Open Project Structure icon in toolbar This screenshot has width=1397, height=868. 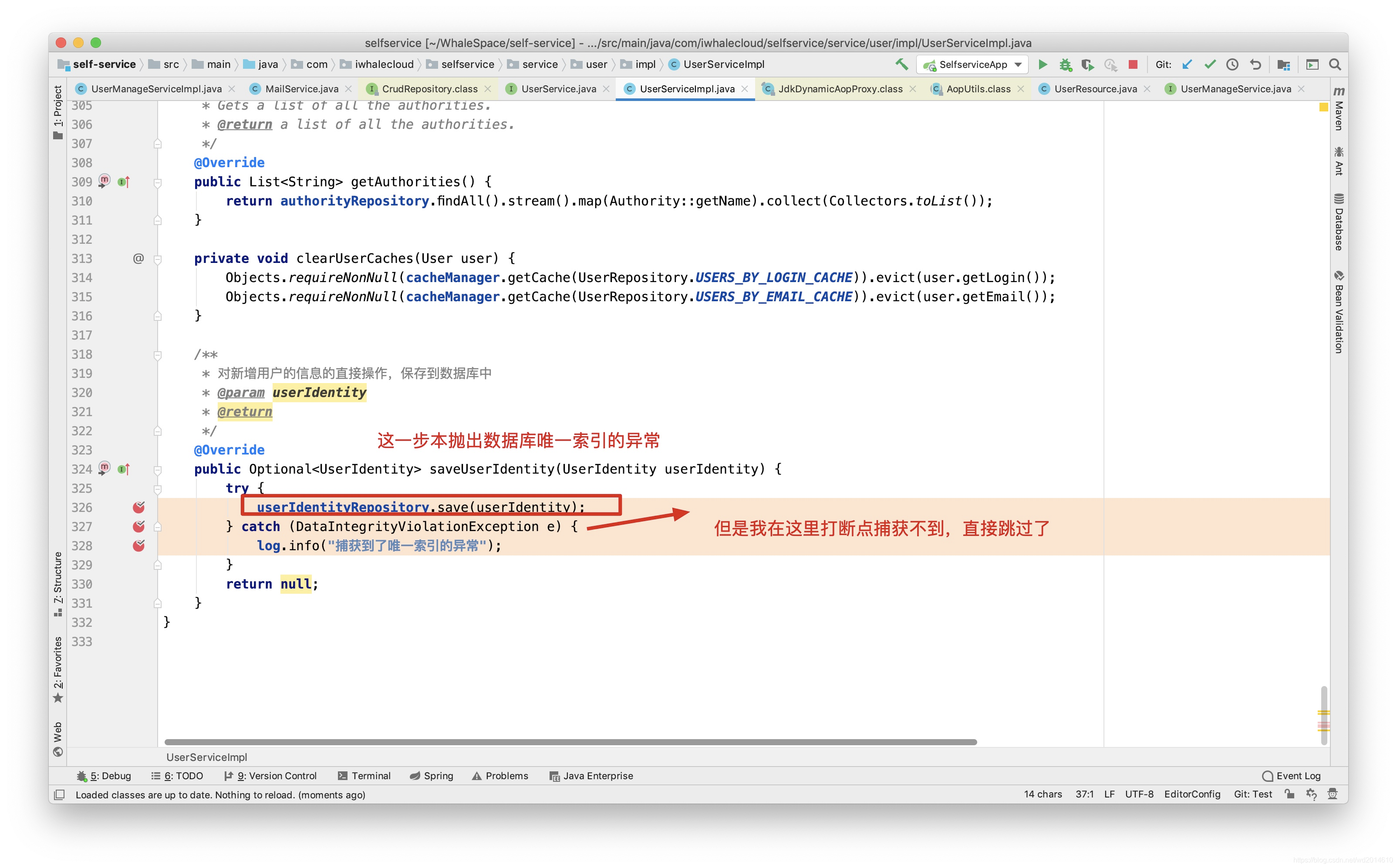click(x=1283, y=64)
